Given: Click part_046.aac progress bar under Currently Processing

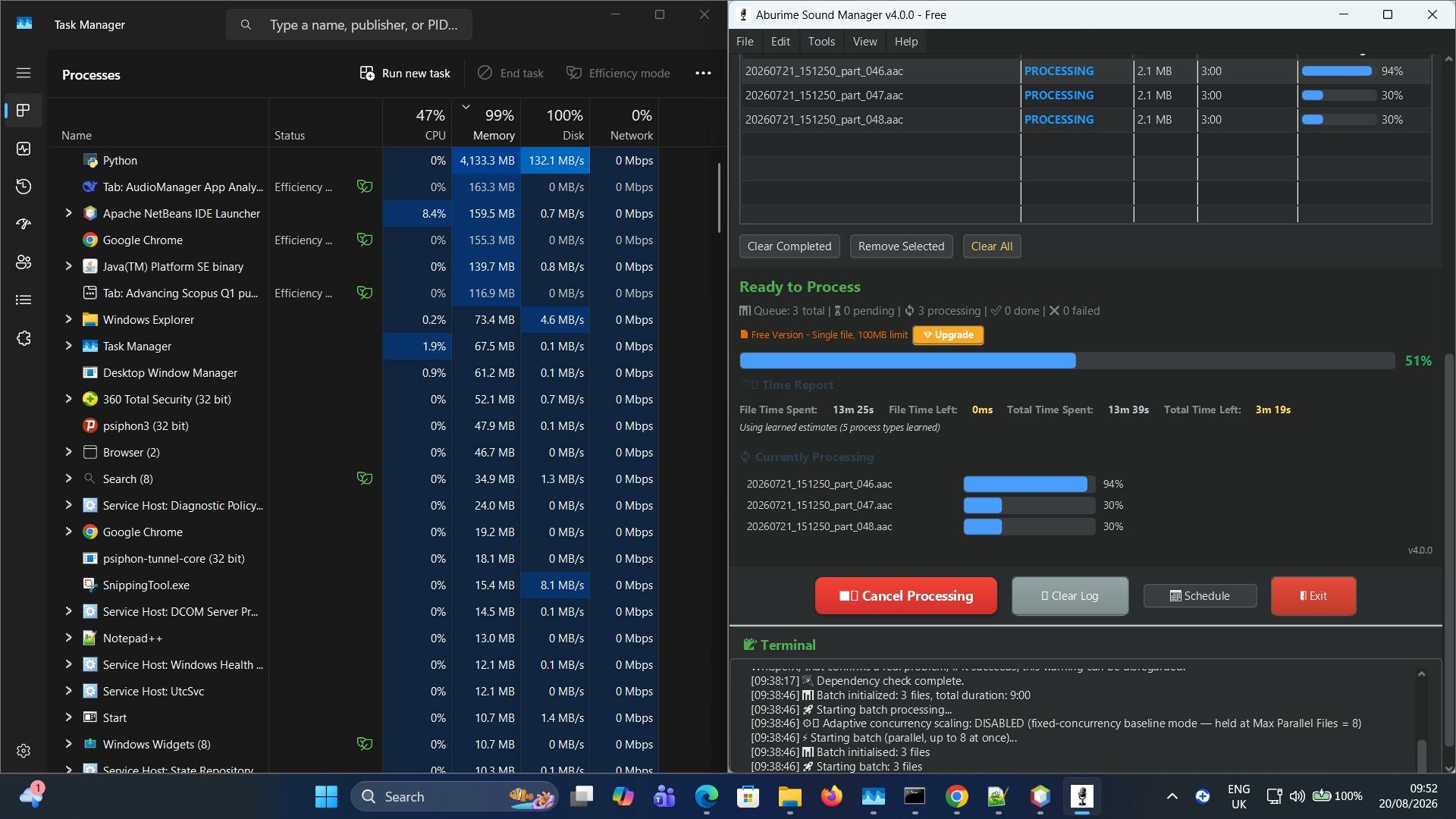Looking at the screenshot, I should click(x=1029, y=484).
